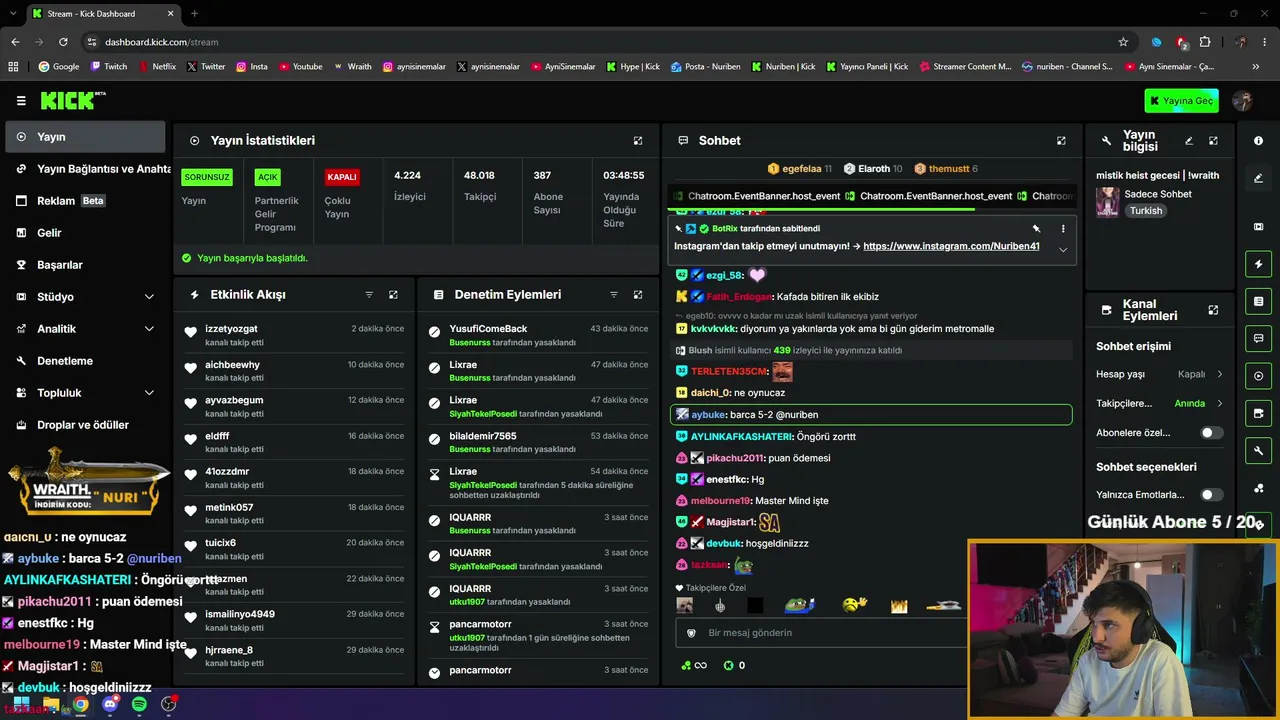Open Hesap yaşı setting arrow

tap(1219, 374)
